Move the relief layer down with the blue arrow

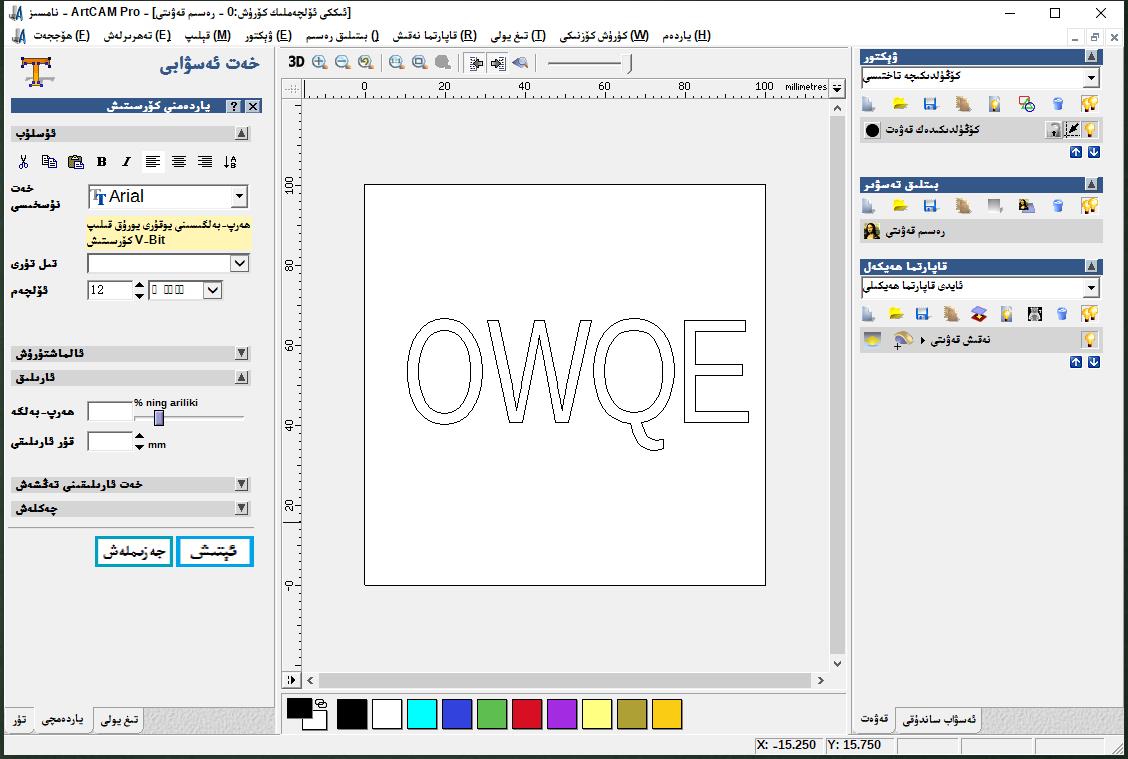pos(1093,362)
